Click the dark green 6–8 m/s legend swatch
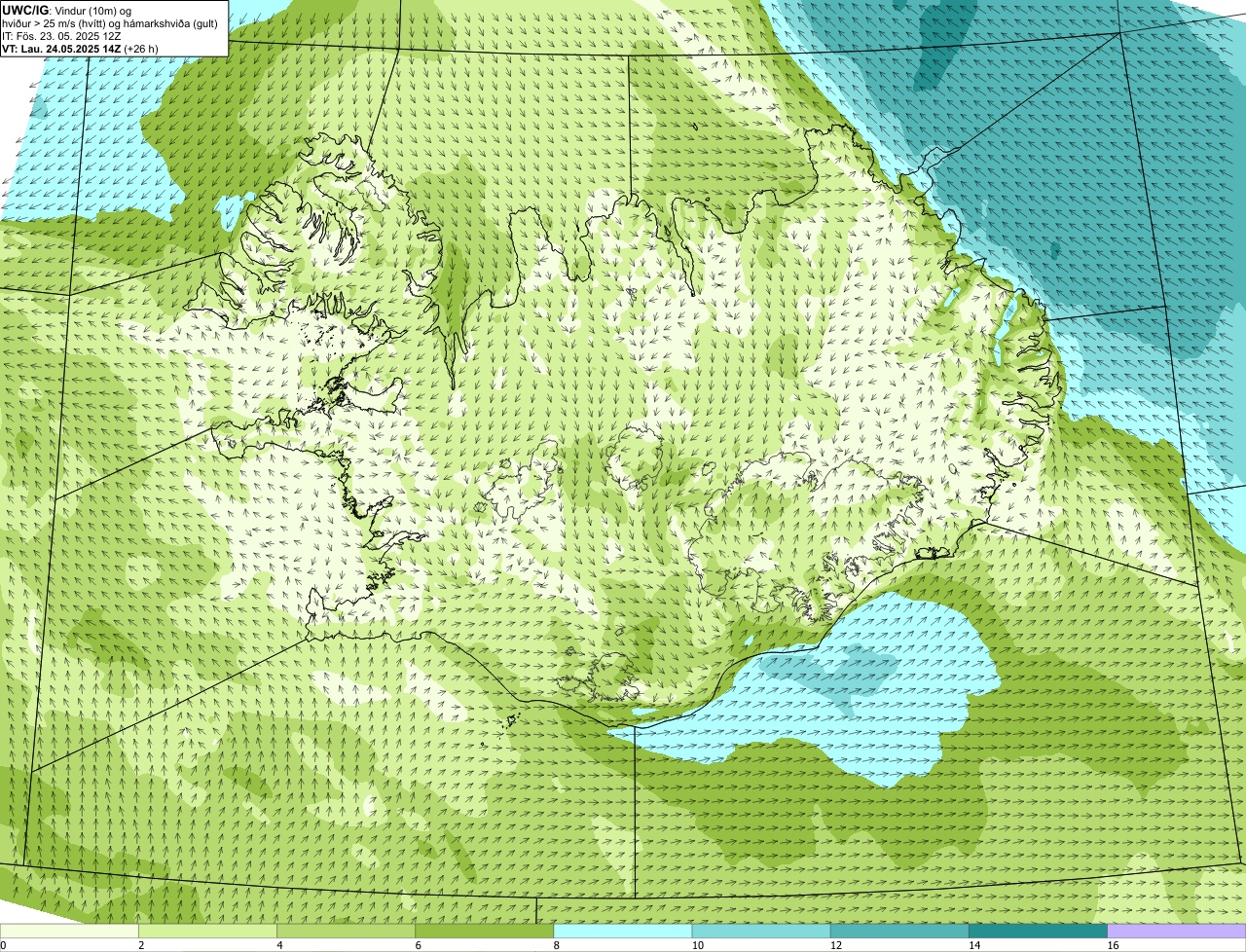1246x952 pixels. pyautogui.click(x=485, y=932)
